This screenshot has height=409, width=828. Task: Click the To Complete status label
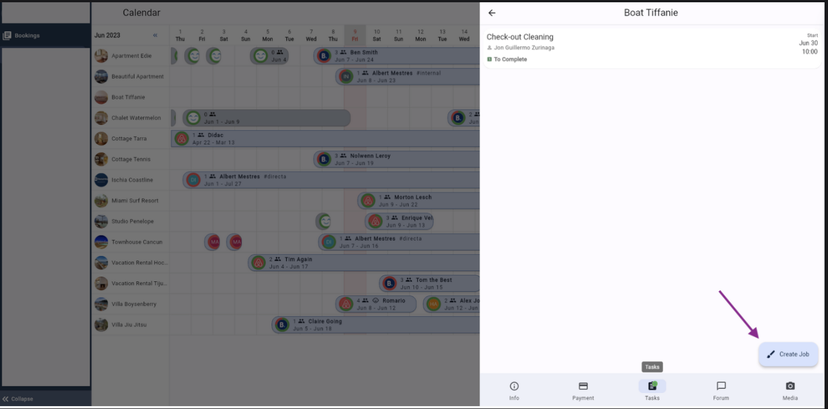507,60
